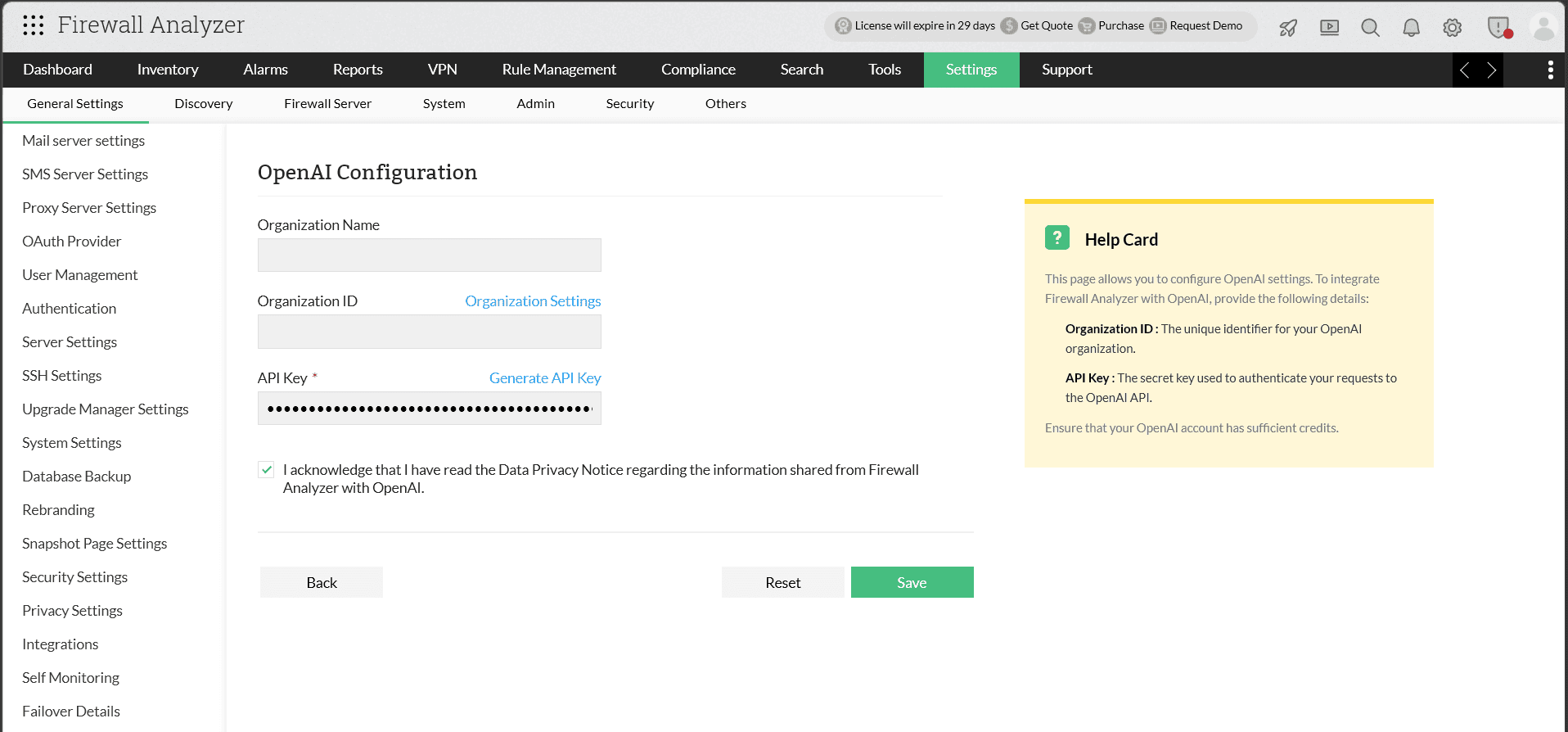Open SMS Server Settings in sidebar
The image size is (1568, 732).
click(x=85, y=174)
